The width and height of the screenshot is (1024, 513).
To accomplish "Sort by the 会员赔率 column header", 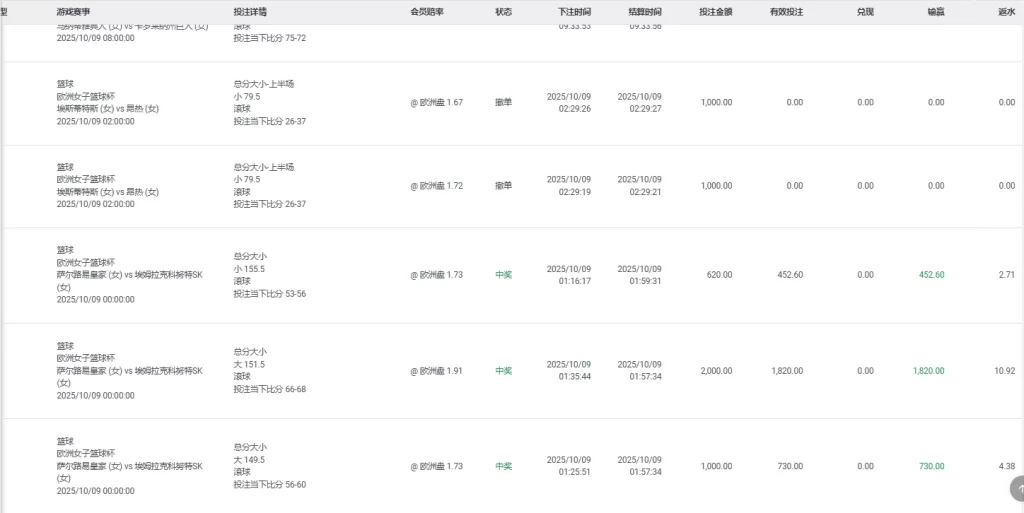I will [427, 12].
